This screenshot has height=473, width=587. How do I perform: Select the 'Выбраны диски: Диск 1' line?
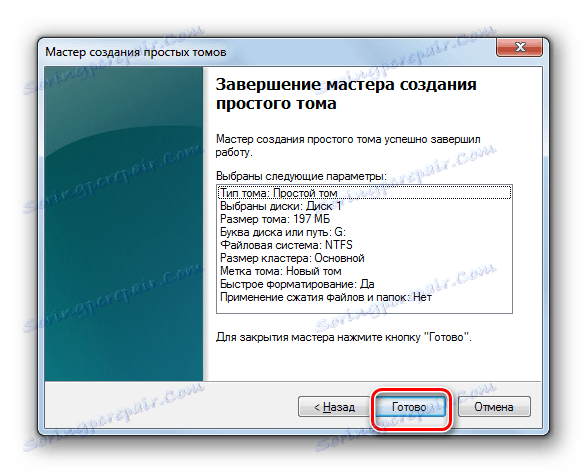tap(364, 206)
